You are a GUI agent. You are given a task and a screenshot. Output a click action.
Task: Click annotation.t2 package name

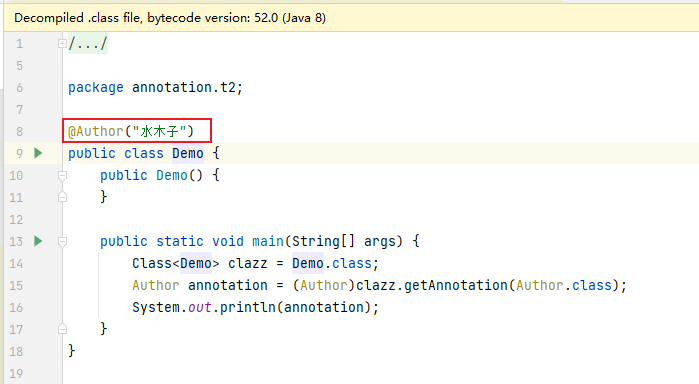click(184, 87)
